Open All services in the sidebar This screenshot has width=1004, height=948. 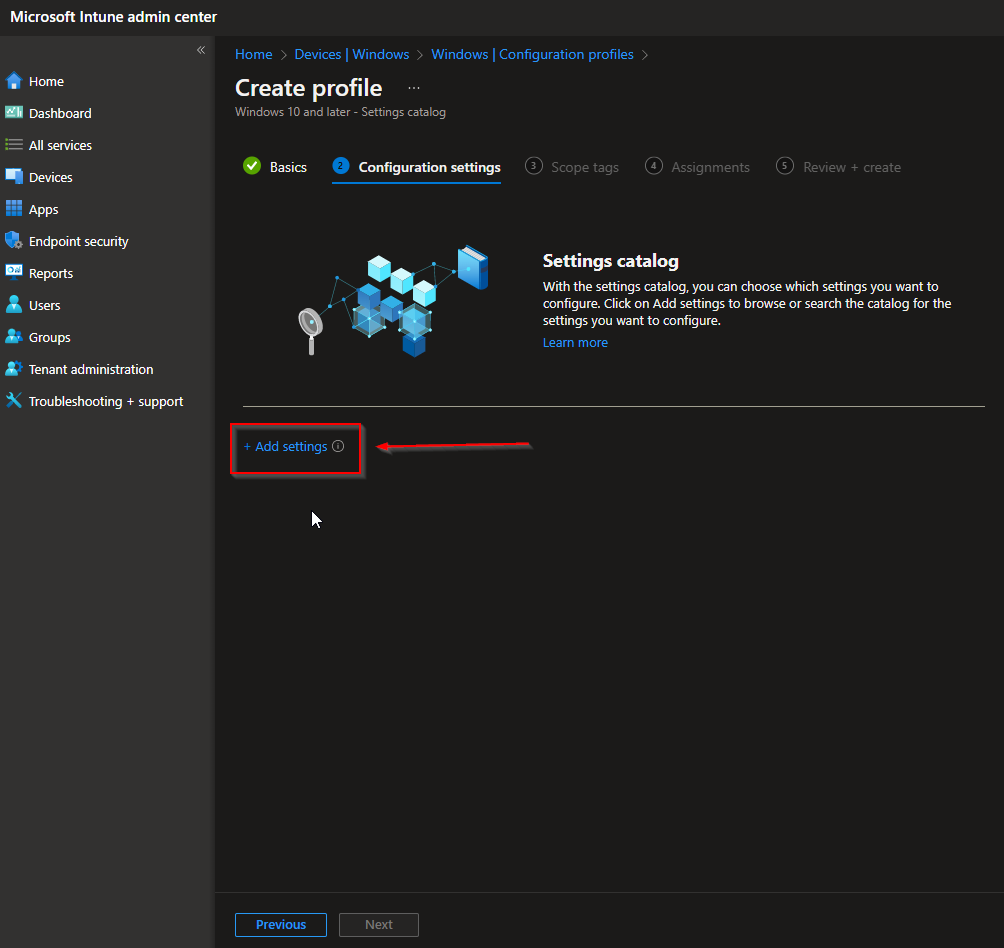tap(60, 145)
